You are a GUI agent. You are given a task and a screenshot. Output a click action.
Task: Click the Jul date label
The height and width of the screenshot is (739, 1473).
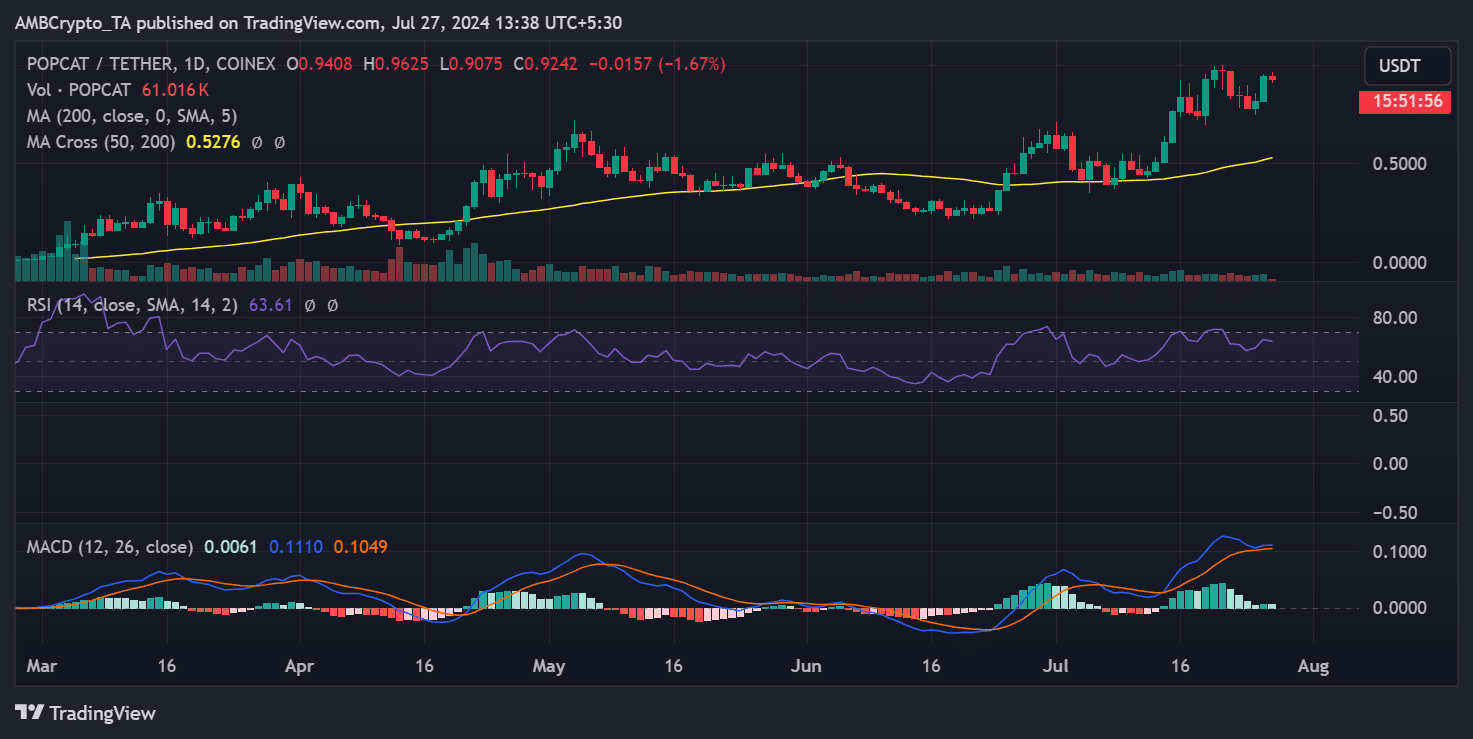pos(1054,666)
